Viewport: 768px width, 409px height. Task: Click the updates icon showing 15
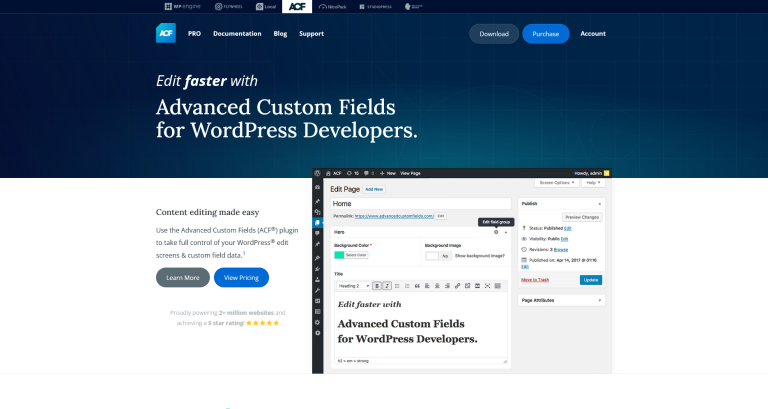pyautogui.click(x=353, y=173)
